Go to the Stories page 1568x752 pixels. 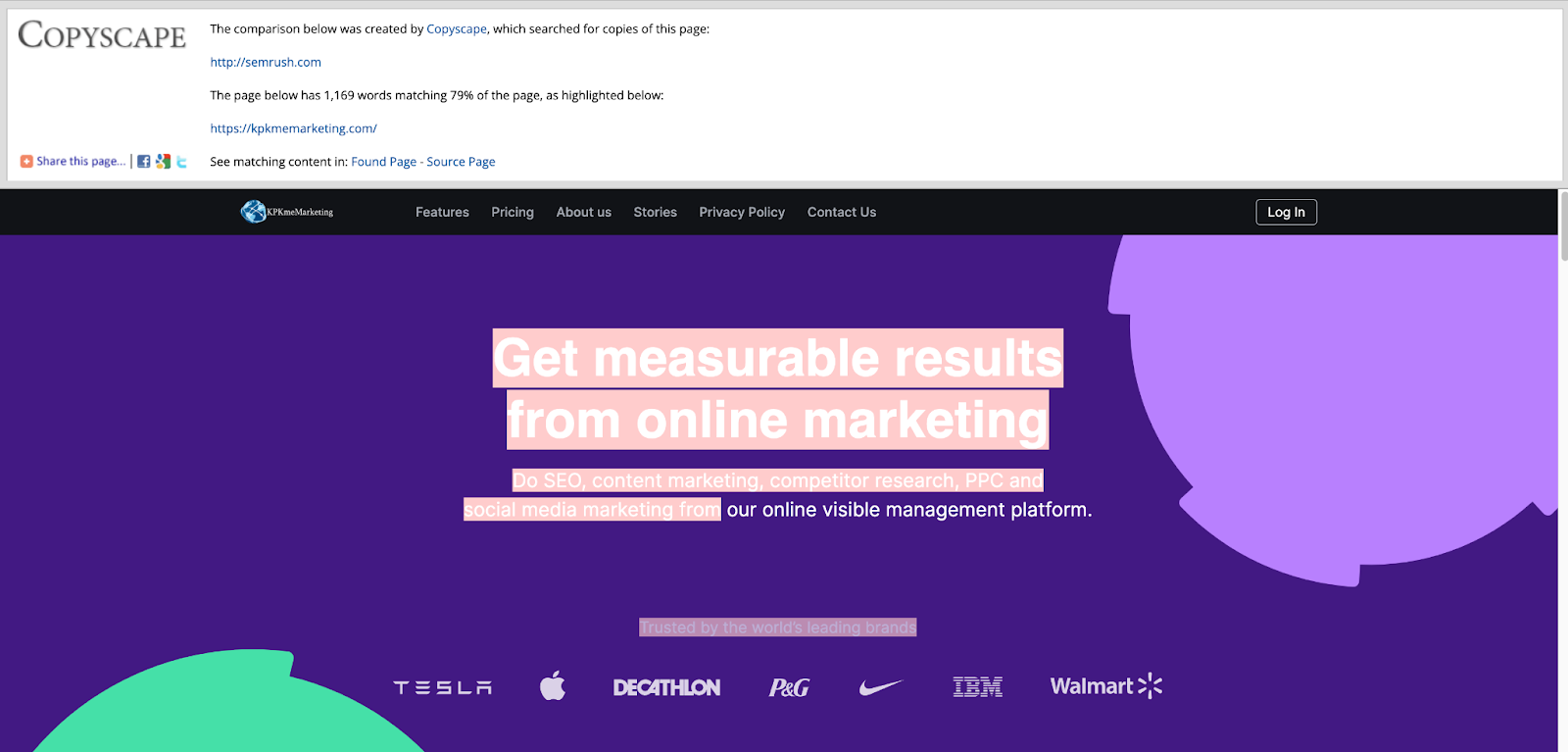click(655, 212)
